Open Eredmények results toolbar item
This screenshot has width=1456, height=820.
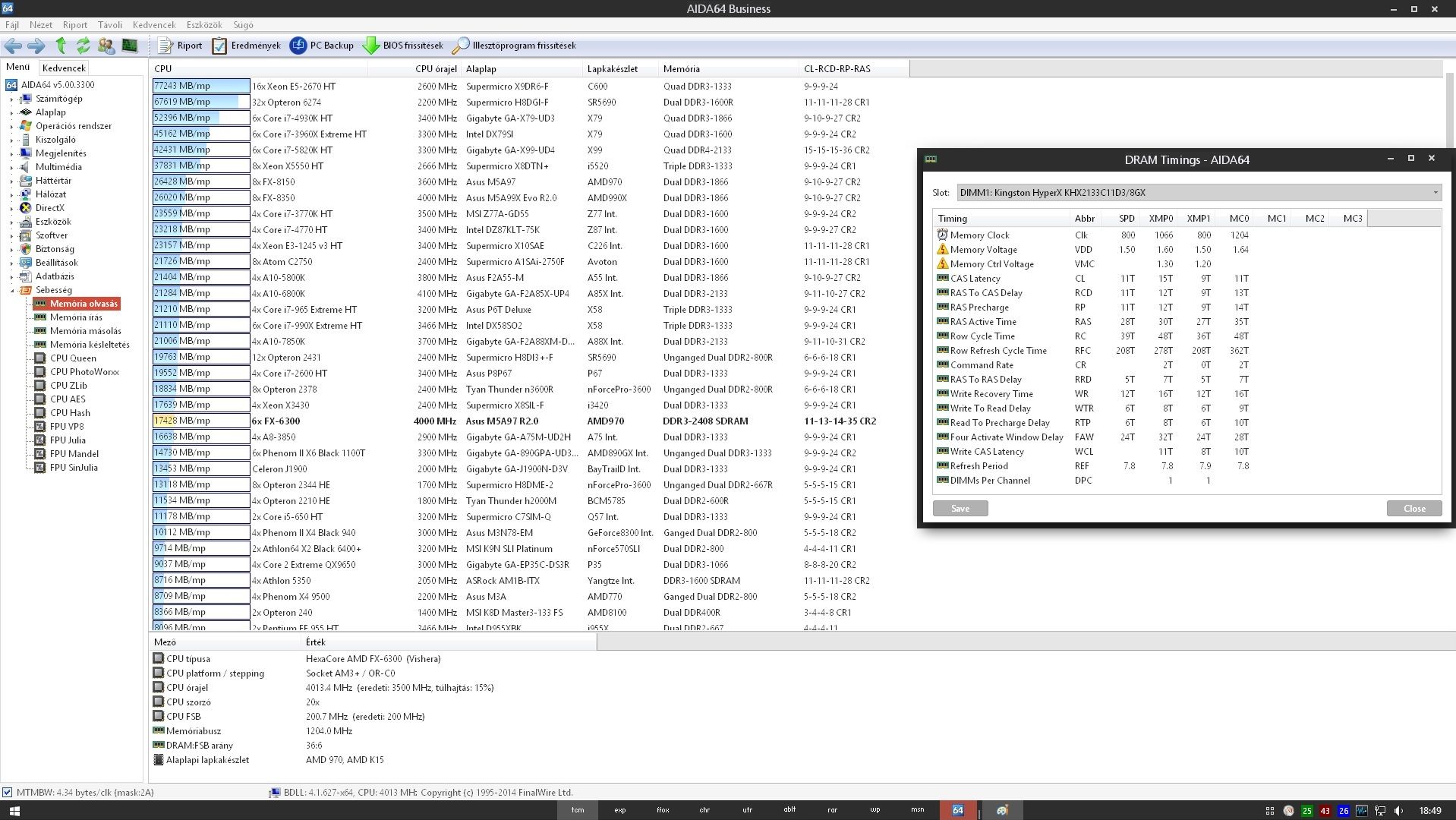tap(246, 46)
